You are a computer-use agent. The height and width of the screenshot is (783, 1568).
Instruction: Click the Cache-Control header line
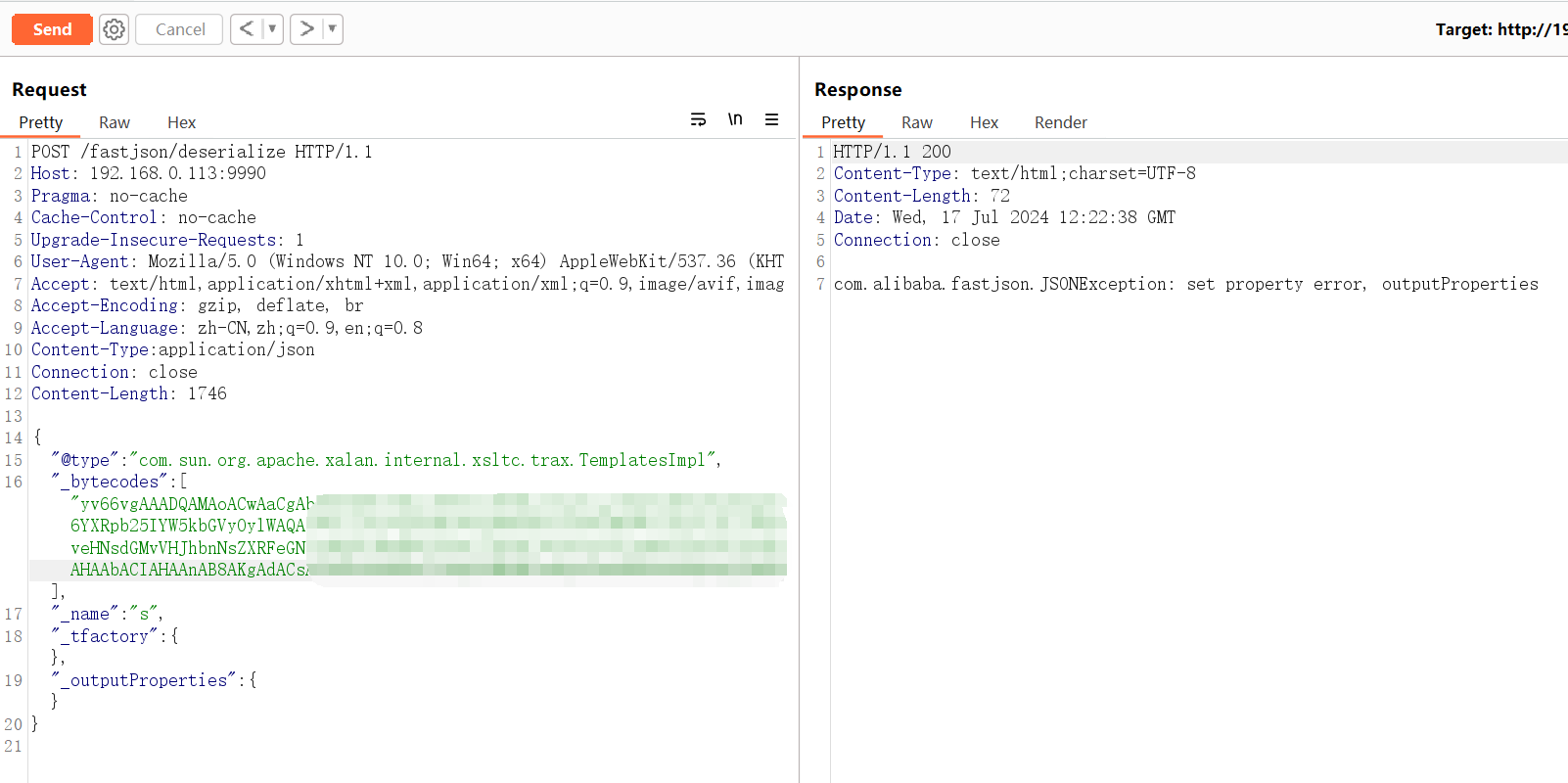(x=144, y=217)
